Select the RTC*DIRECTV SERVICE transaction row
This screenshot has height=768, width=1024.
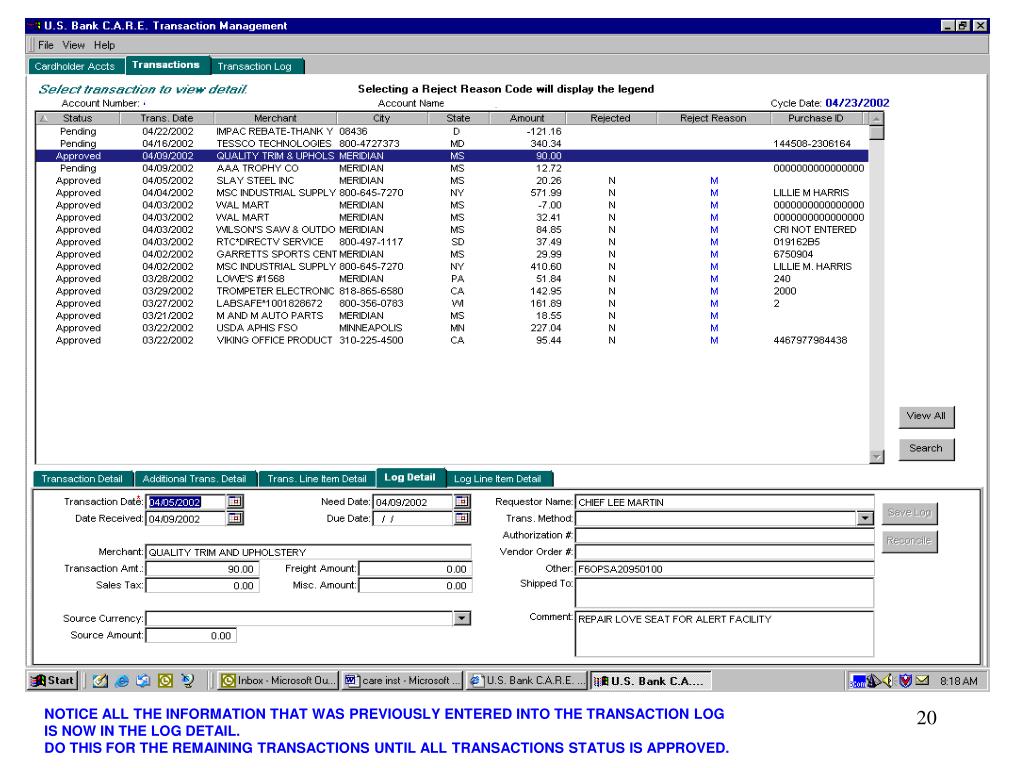tap(452, 242)
